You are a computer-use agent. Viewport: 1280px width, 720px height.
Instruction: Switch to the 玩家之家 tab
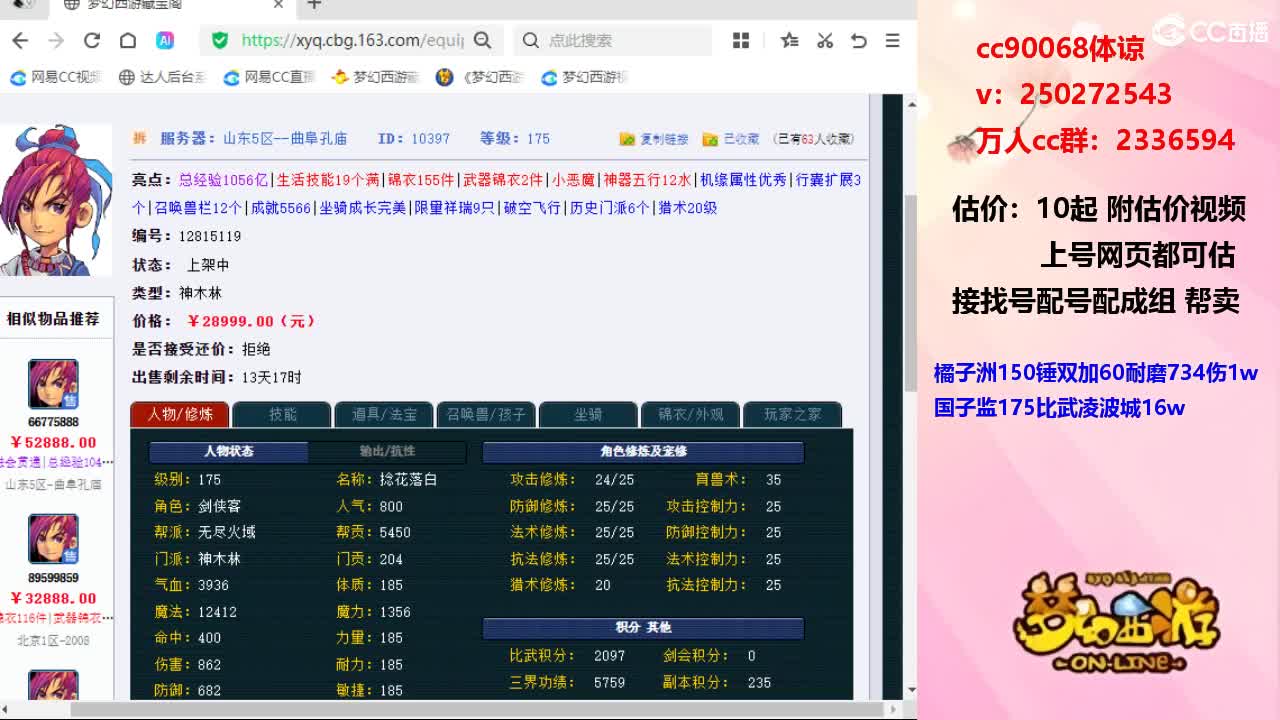coord(793,414)
